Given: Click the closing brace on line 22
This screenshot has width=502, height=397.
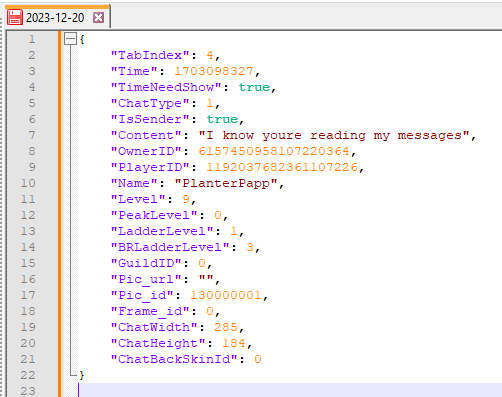Looking at the screenshot, I should click(82, 375).
